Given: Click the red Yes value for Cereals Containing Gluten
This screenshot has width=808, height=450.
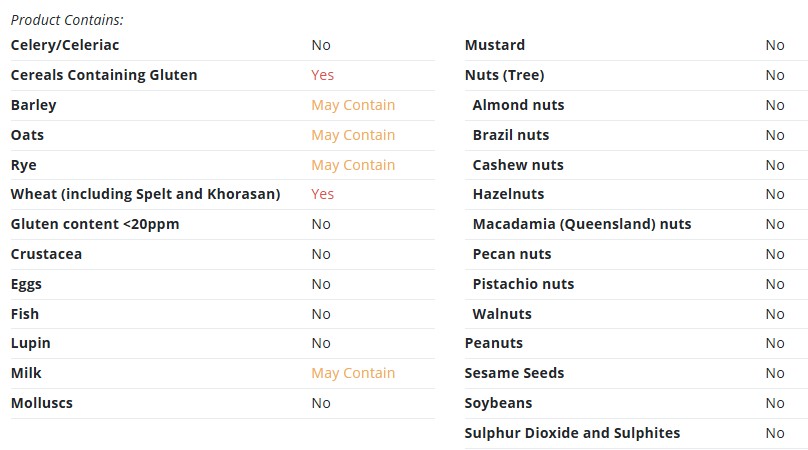Looking at the screenshot, I should coord(323,75).
